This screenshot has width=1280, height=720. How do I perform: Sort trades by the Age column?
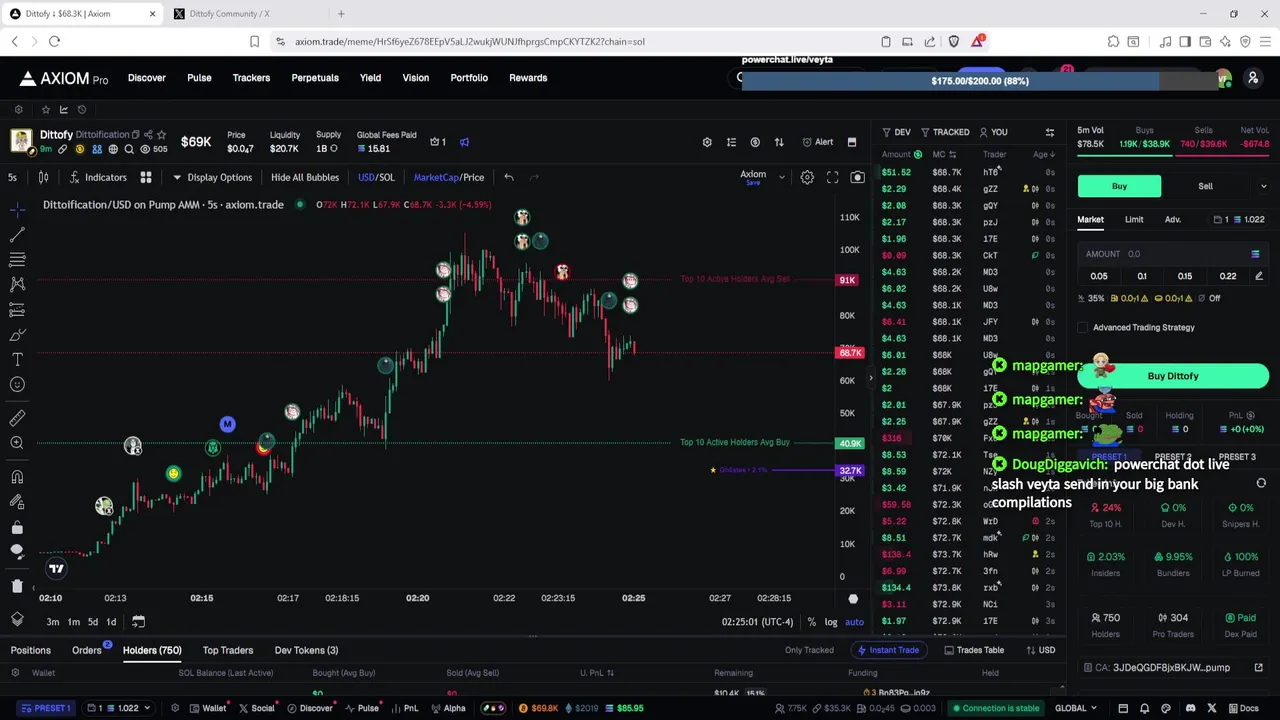click(1044, 154)
